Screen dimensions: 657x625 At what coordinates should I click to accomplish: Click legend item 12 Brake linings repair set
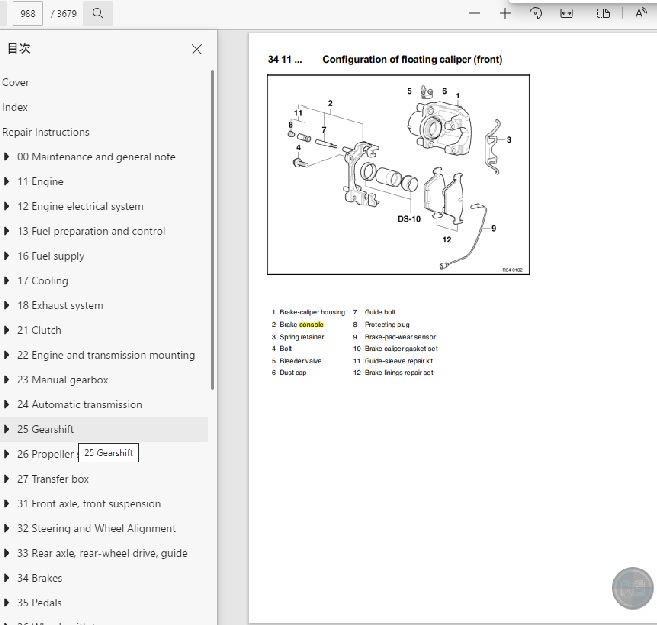tap(393, 373)
